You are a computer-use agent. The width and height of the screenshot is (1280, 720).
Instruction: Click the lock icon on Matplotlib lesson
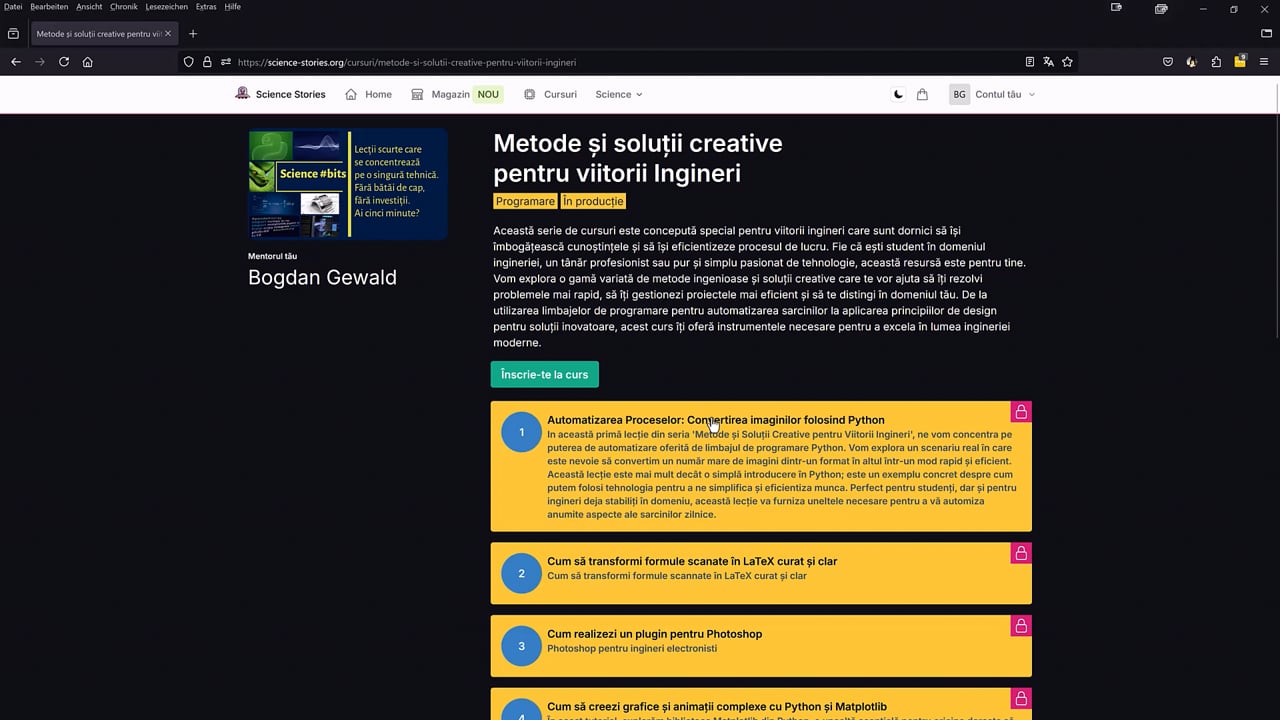1021,698
